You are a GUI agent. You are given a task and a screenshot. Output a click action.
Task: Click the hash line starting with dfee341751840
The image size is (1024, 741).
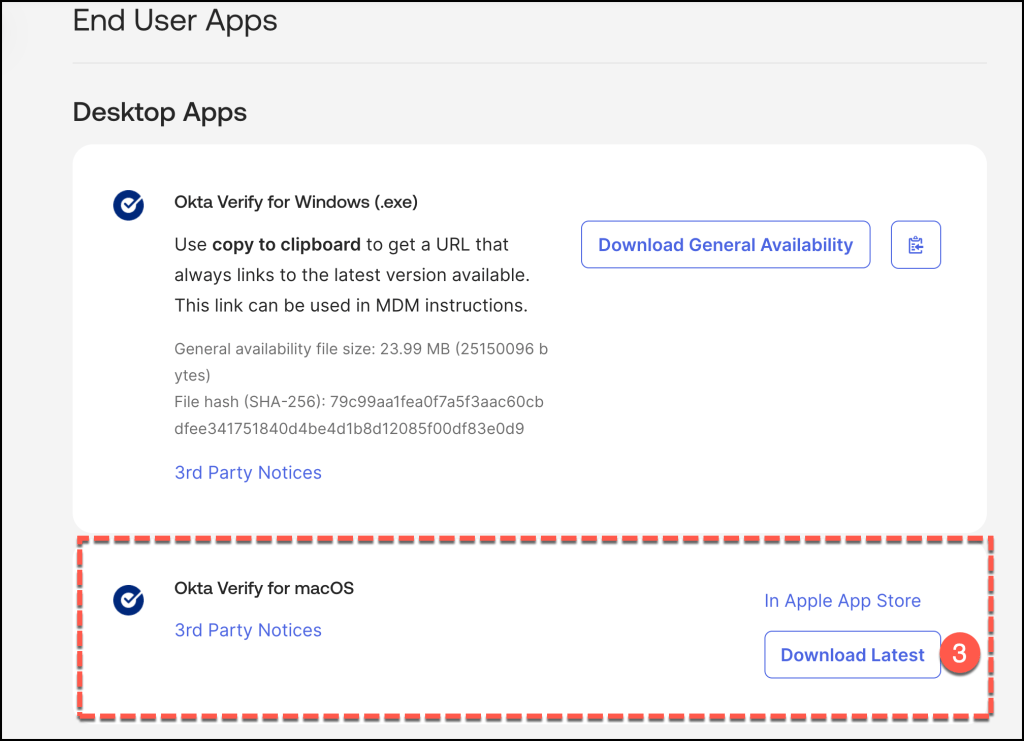[x=350, y=428]
